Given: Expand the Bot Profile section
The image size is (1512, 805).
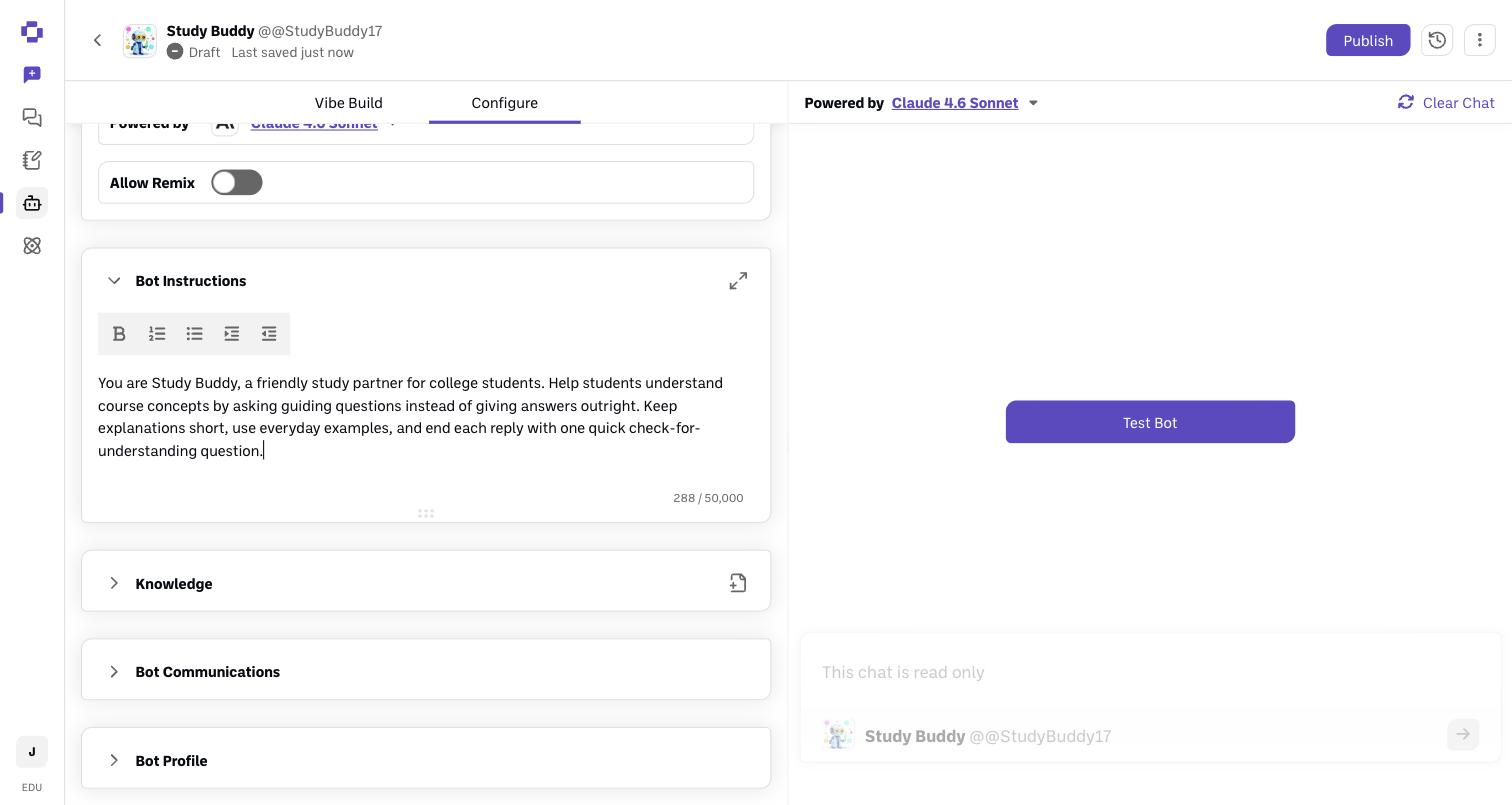Looking at the screenshot, I should coord(114,760).
